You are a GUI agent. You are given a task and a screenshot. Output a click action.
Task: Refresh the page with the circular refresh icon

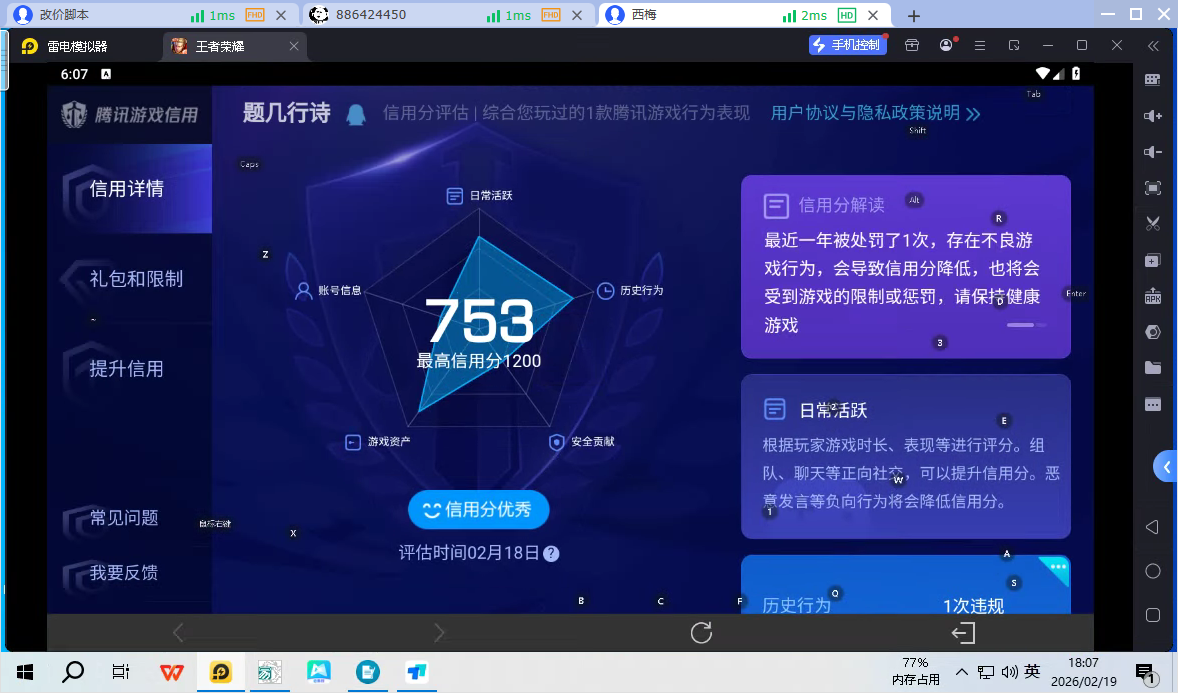700,632
